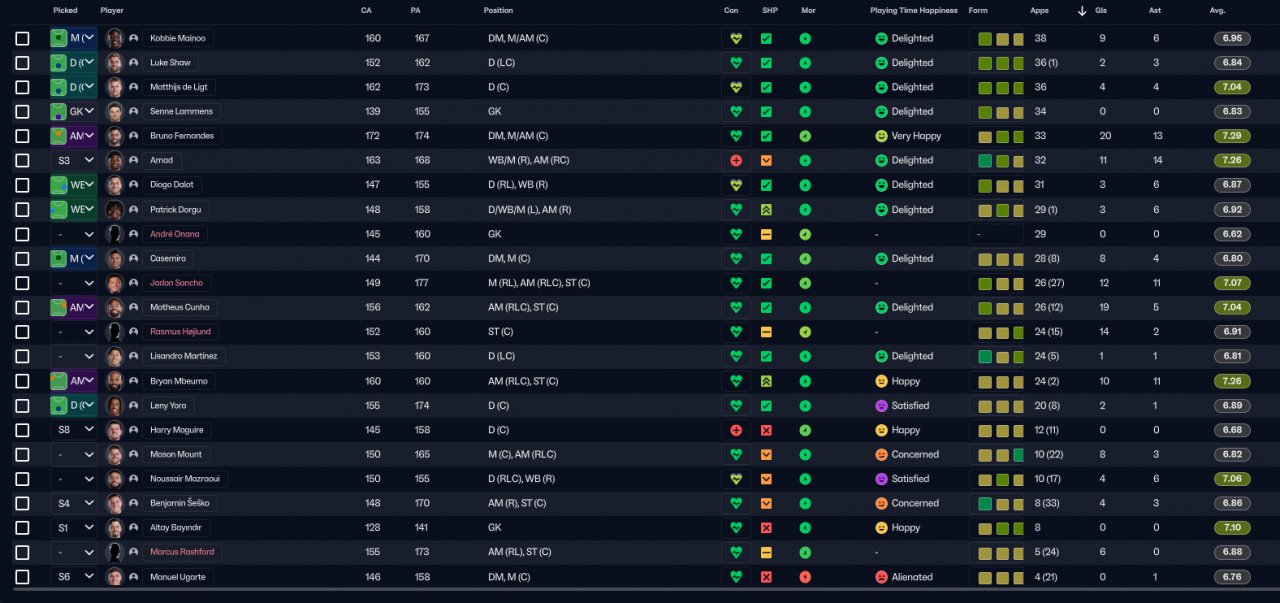Open Casemiro's player name button

point(167,258)
